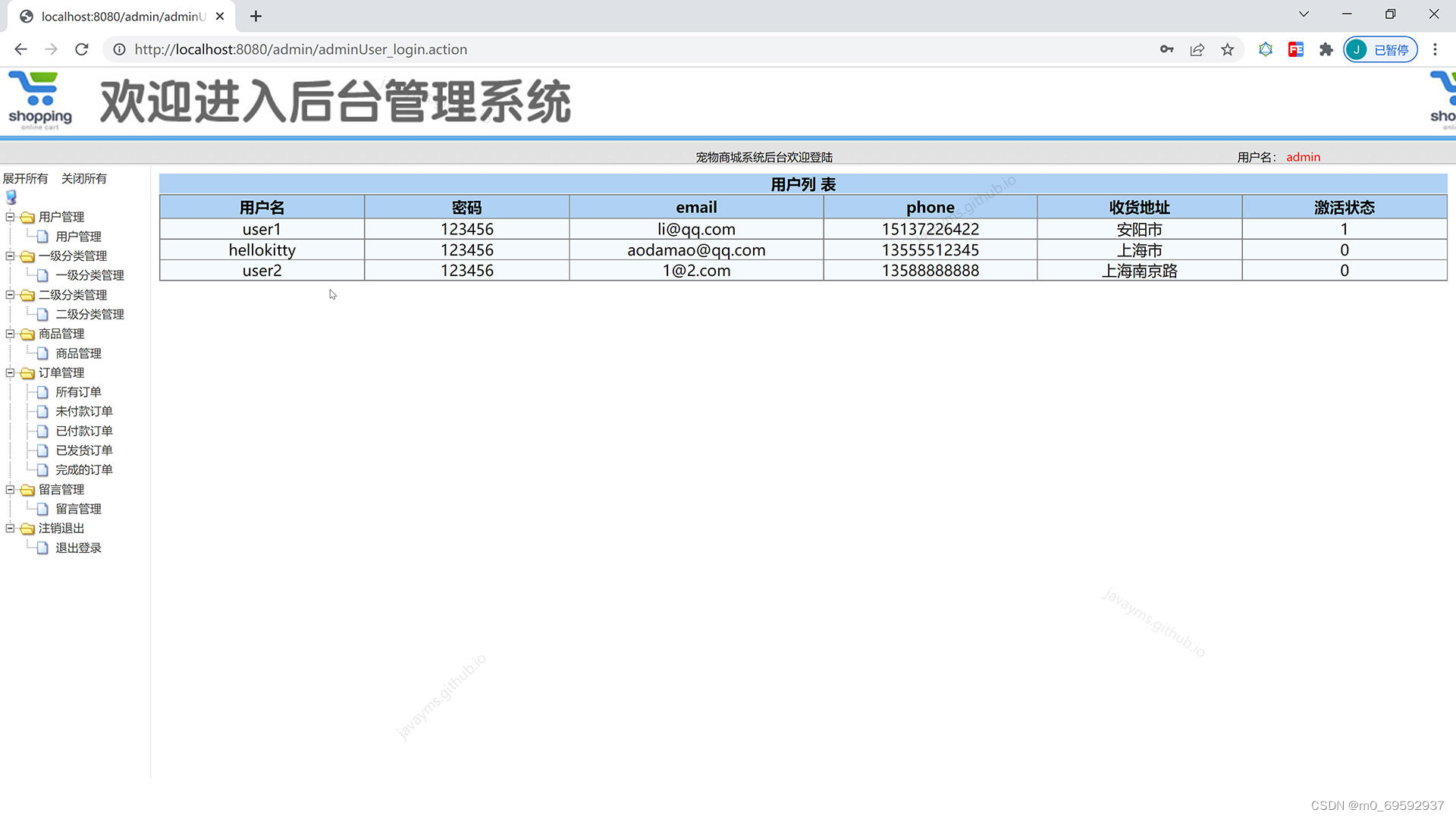Click the 二级分类管理 folder icon
The height and width of the screenshot is (819, 1456).
(27, 295)
